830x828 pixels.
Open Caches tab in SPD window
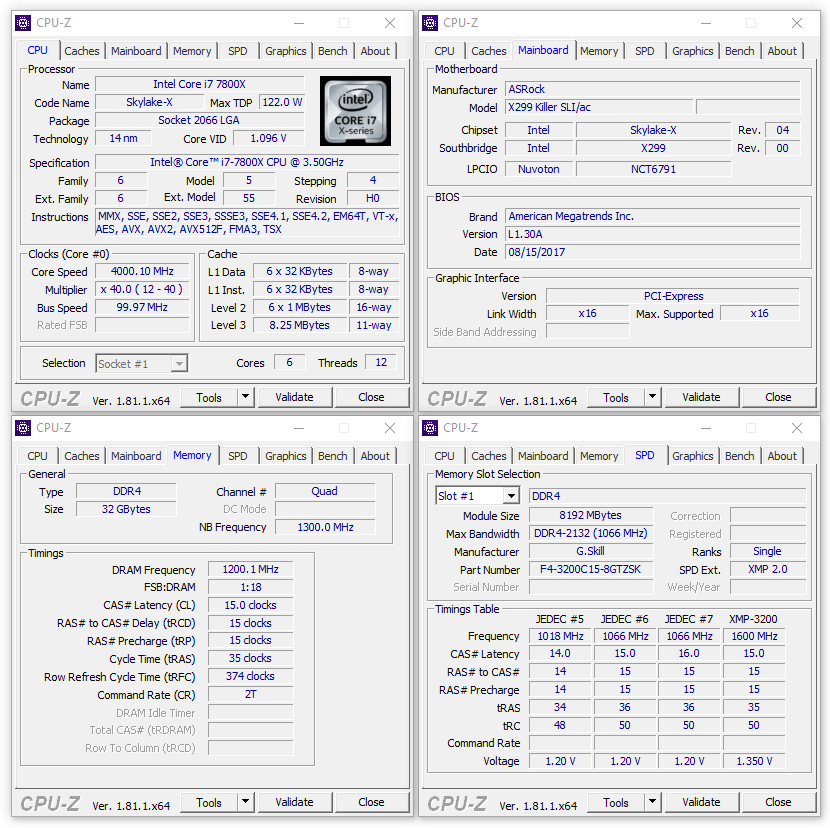tap(489, 456)
